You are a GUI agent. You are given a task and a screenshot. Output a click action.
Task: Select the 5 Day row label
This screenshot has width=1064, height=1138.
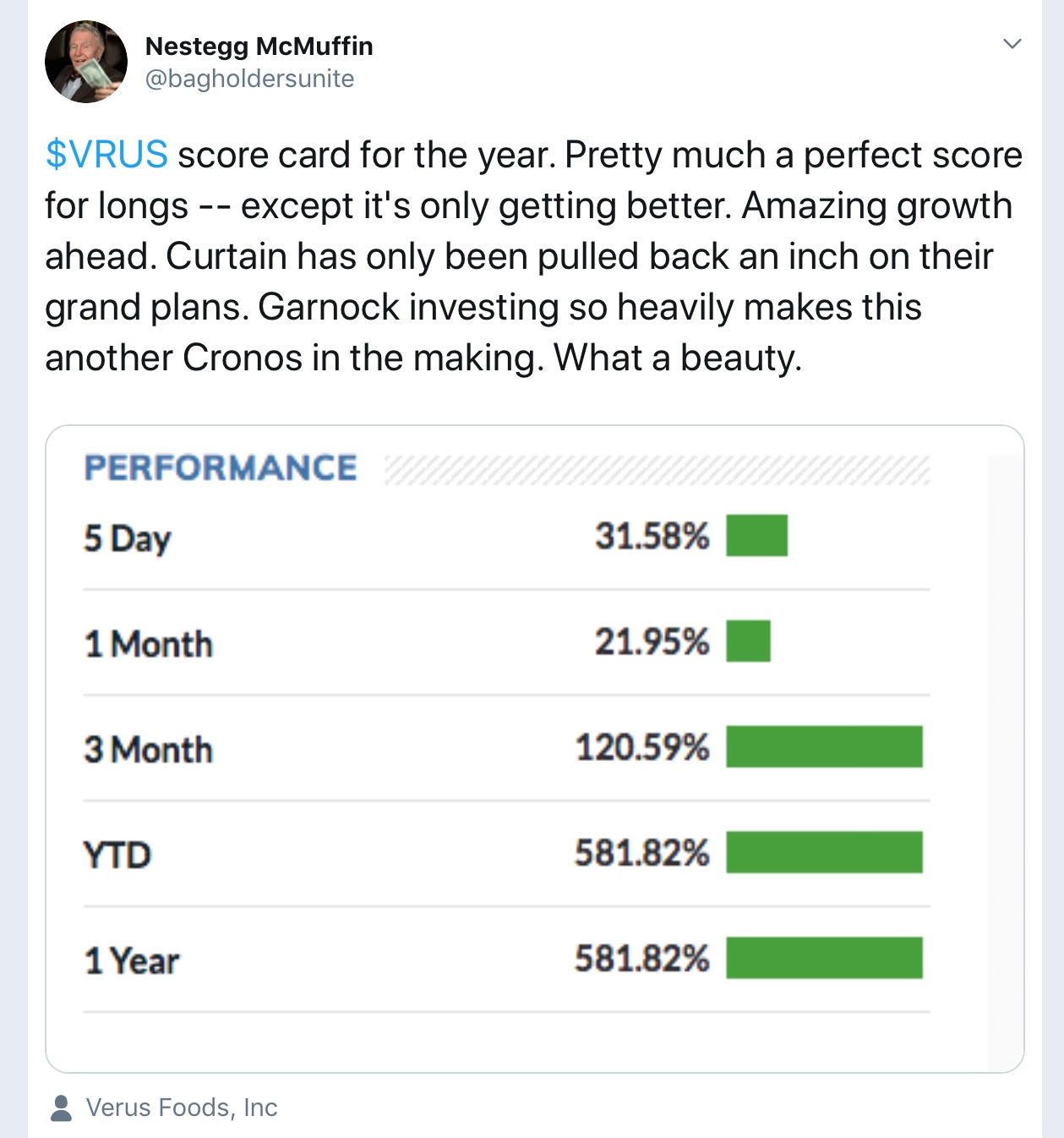coord(128,539)
